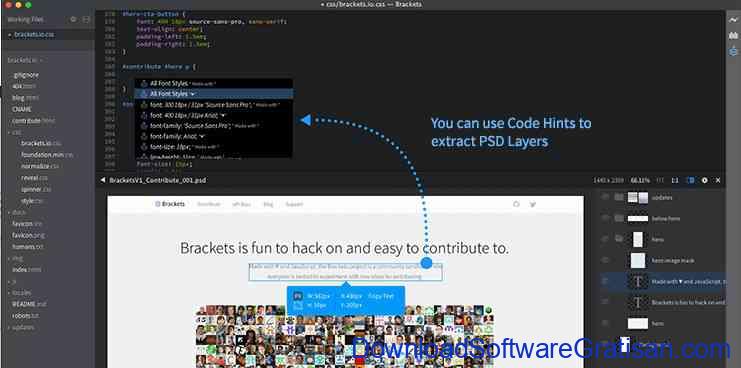Open index.html in file tree

pyautogui.click(x=26, y=270)
